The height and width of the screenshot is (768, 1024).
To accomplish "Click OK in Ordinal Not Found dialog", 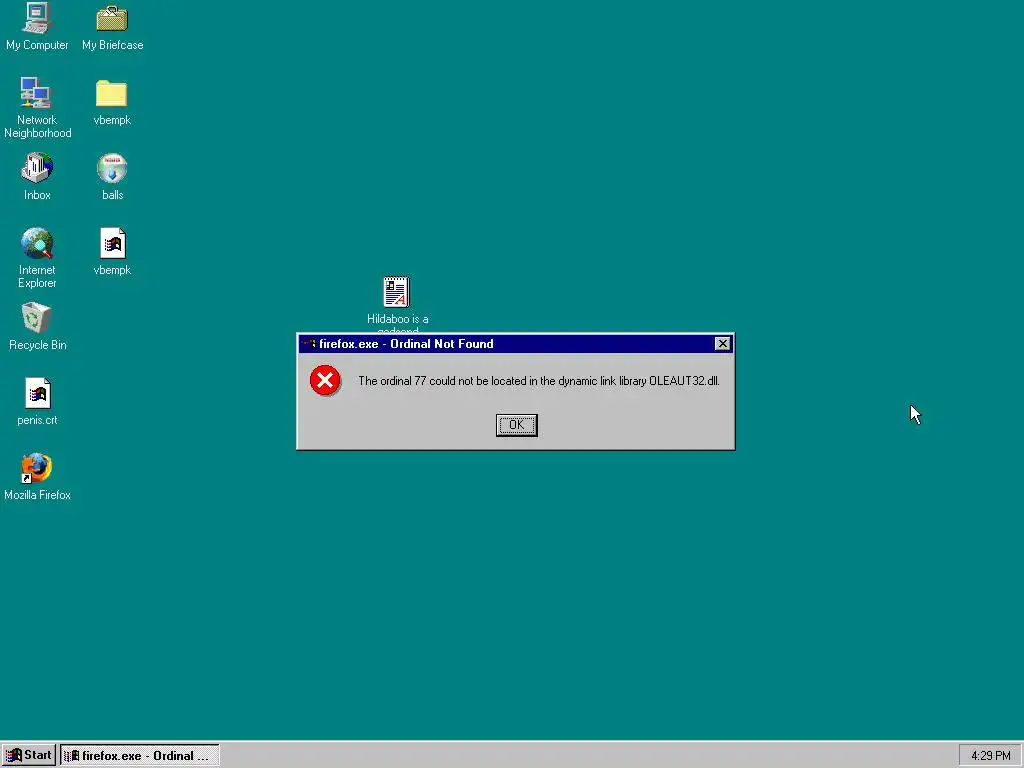I will coord(517,425).
